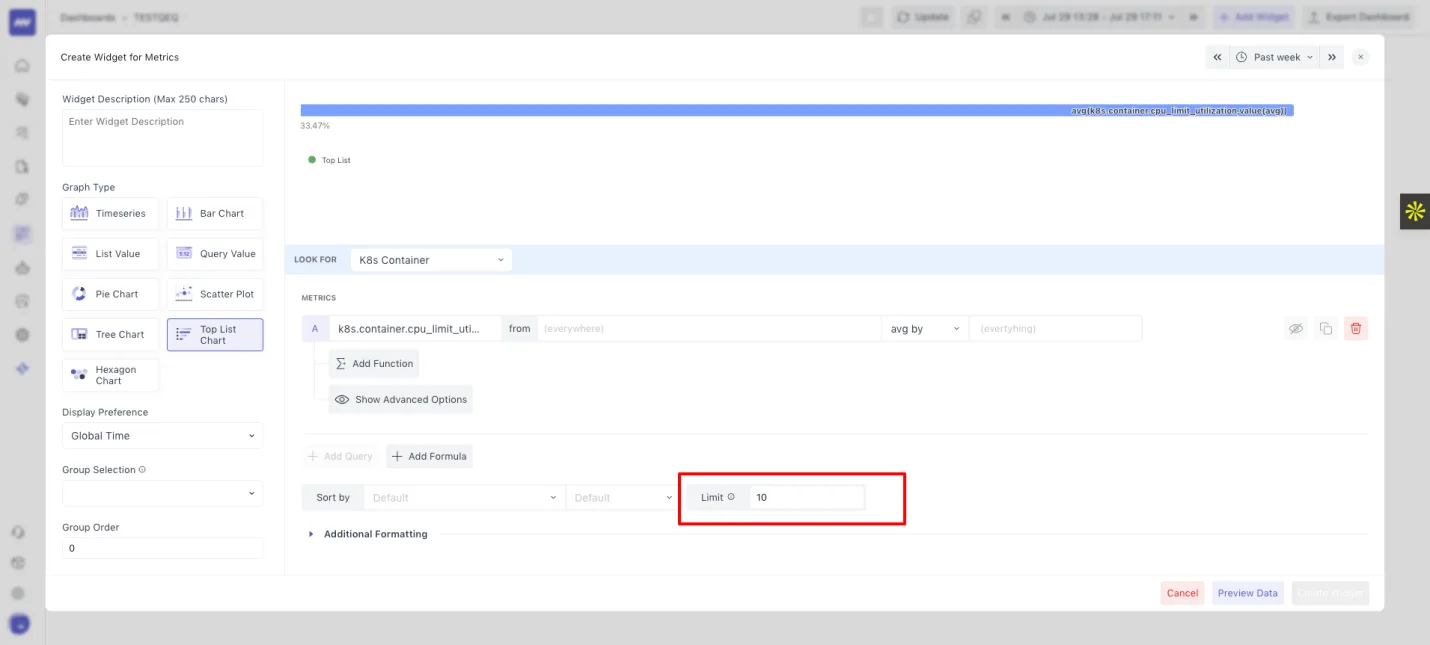1430x645 pixels.
Task: Click the Limit field showing 10
Action: pos(806,497)
